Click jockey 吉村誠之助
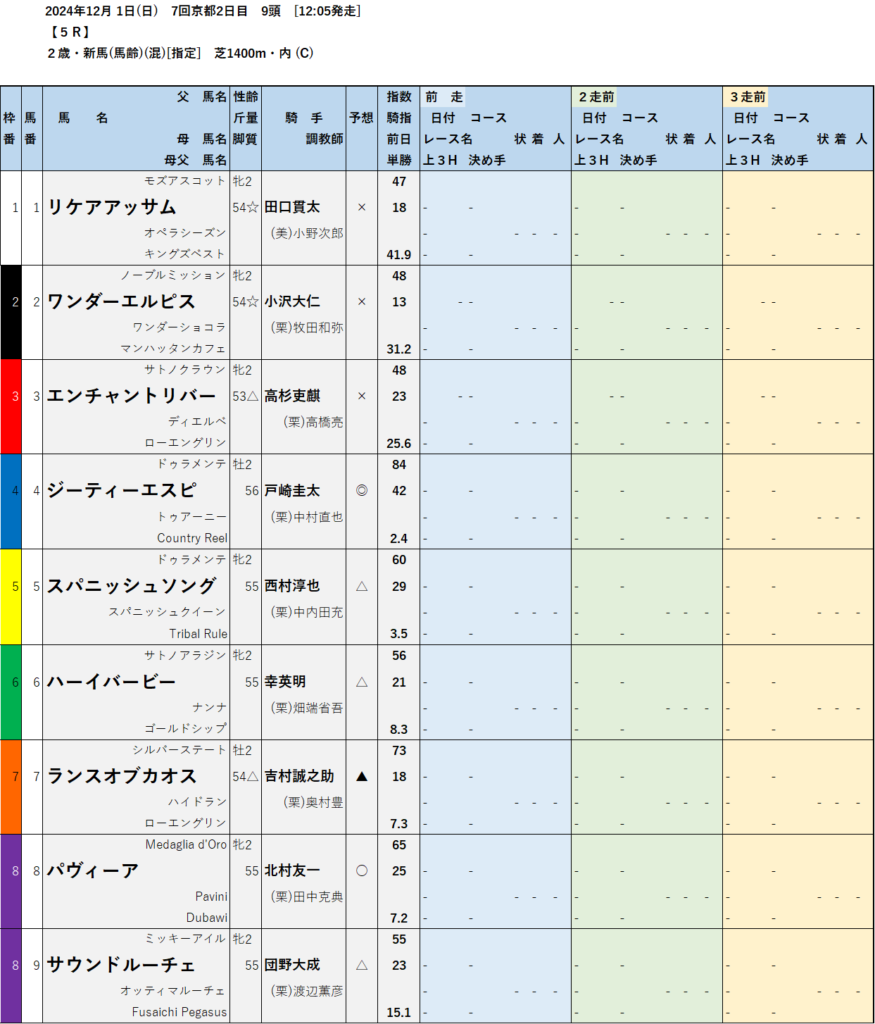The width and height of the screenshot is (875, 1024). coord(299,776)
